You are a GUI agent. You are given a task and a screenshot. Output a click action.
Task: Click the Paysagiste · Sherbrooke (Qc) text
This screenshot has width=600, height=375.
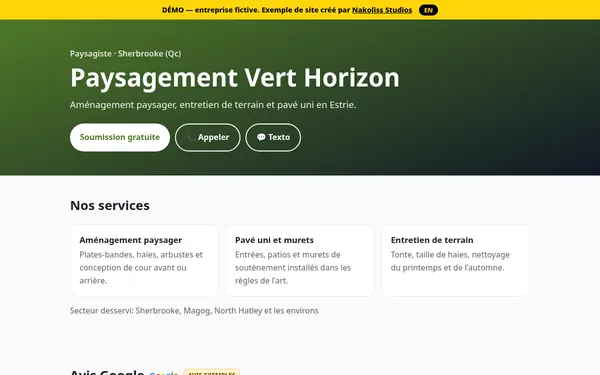click(126, 54)
